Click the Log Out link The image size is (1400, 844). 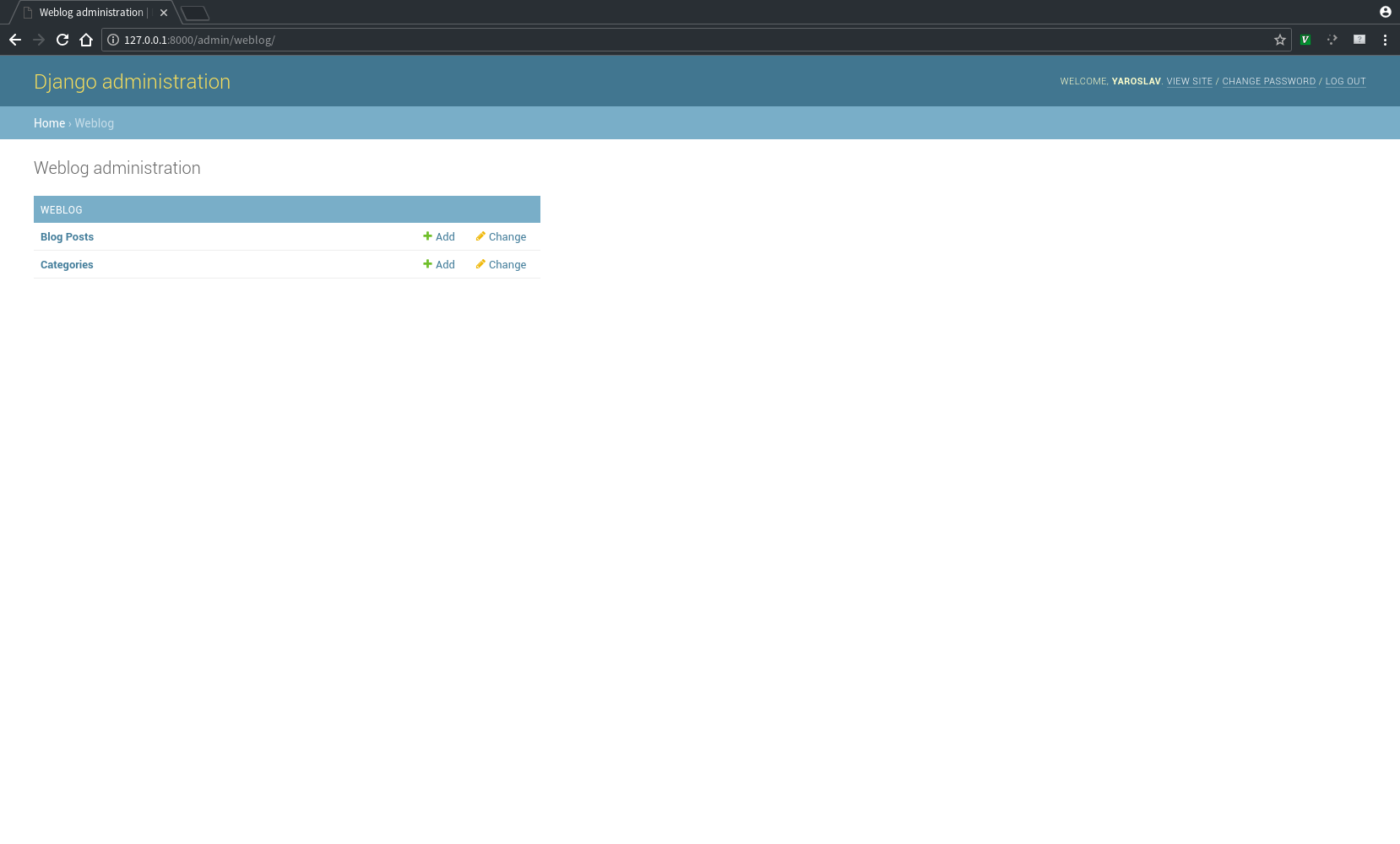1345,82
